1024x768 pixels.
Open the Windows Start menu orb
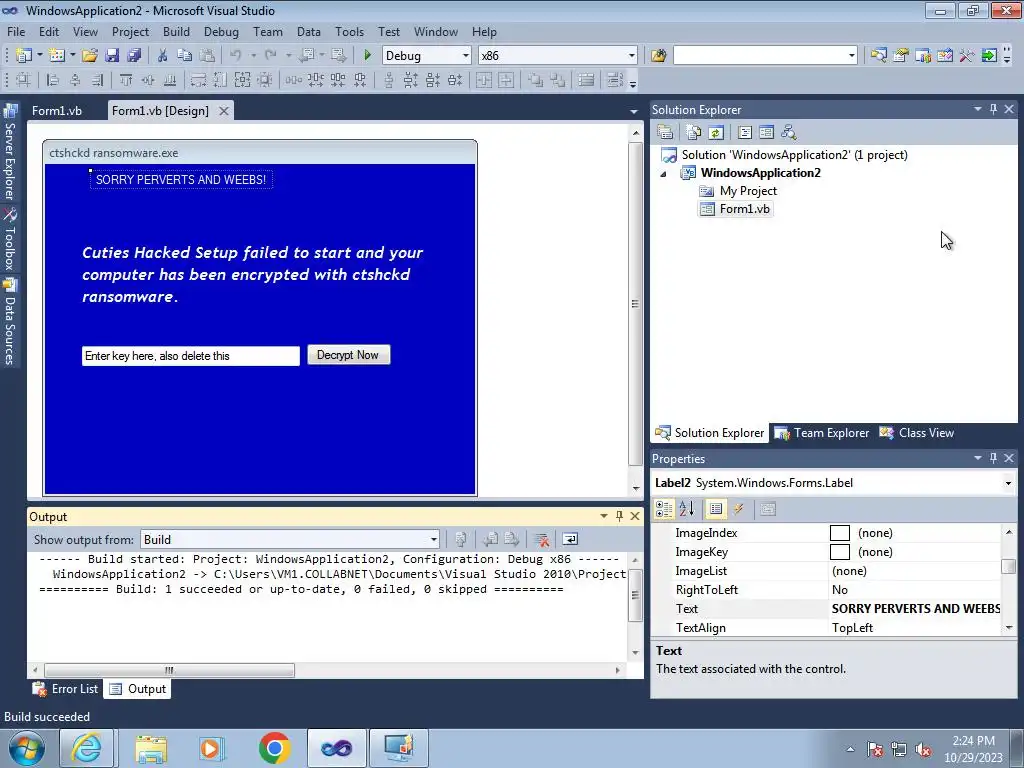click(27, 748)
